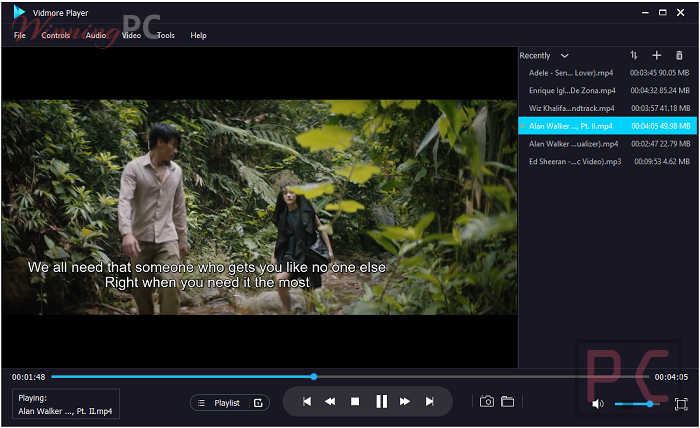The width and height of the screenshot is (700, 428).
Task: Pause the video
Action: (381, 402)
